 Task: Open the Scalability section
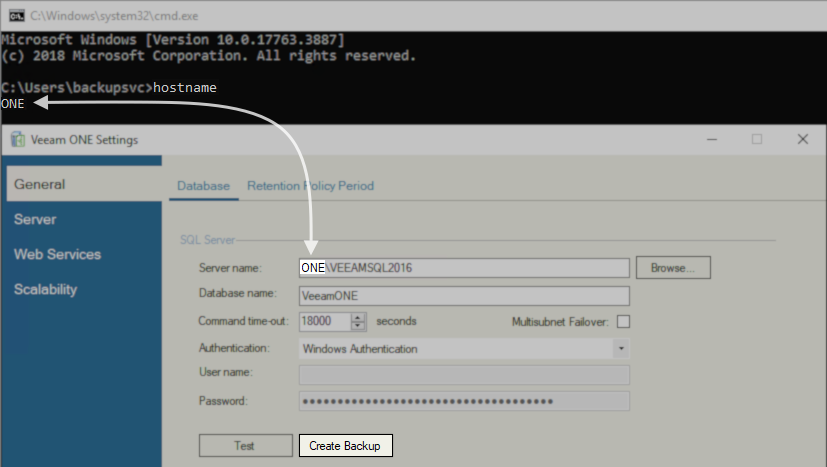pyautogui.click(x=45, y=289)
